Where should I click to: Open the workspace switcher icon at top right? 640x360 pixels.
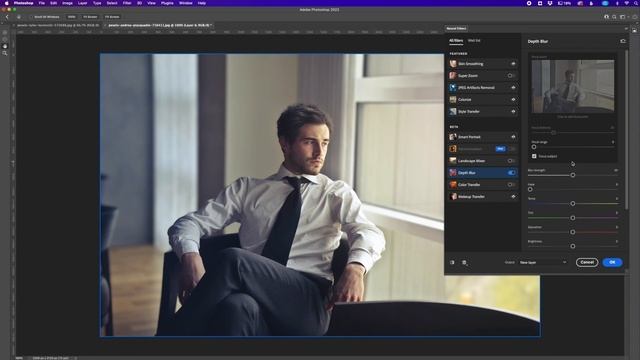622,17
